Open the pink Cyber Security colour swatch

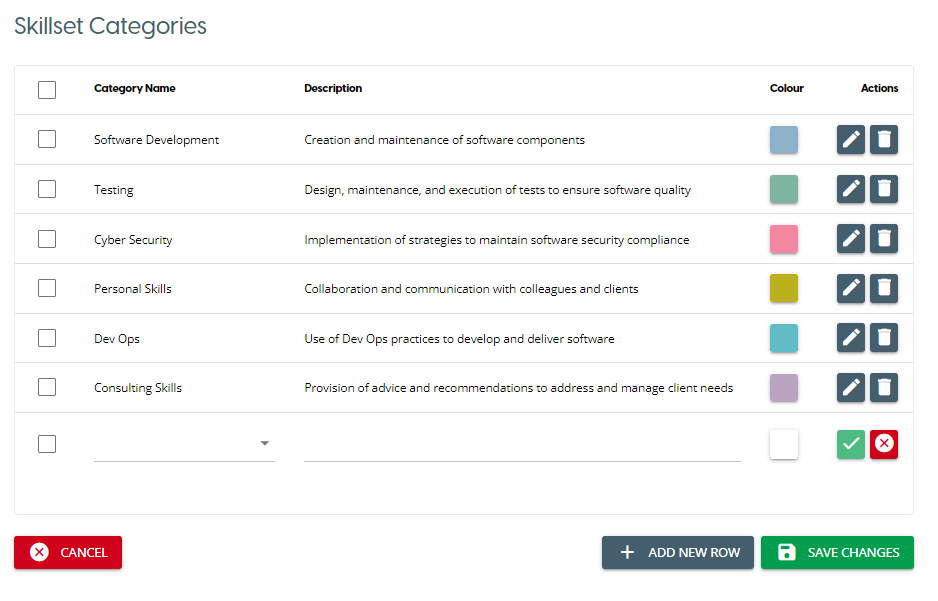[x=784, y=239]
